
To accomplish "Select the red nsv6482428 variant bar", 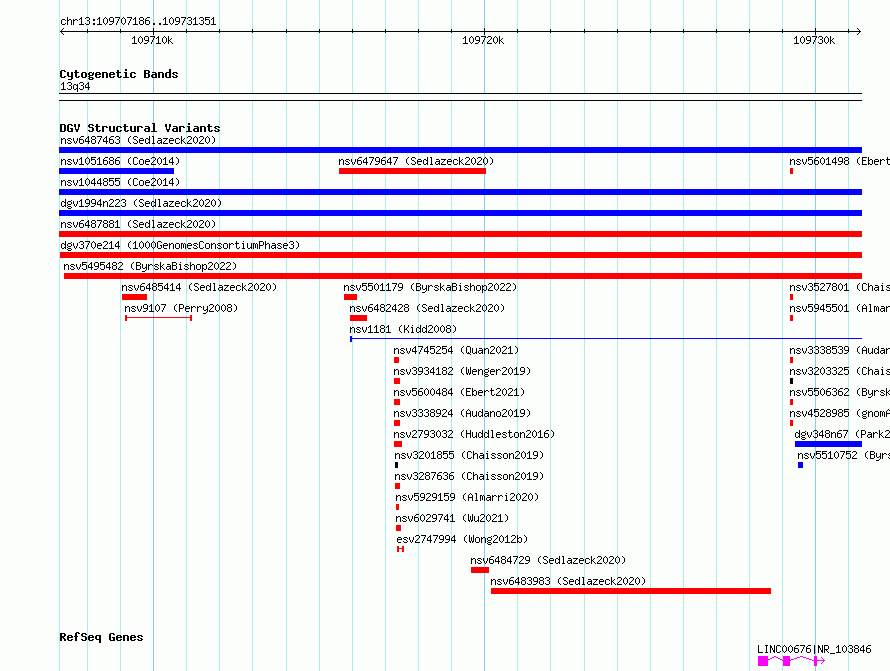I will (x=358, y=318).
